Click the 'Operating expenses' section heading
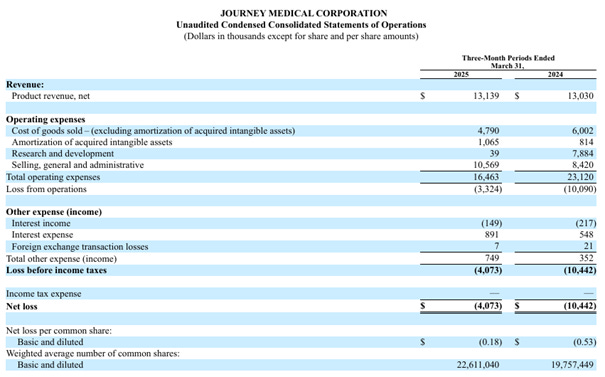 point(46,119)
